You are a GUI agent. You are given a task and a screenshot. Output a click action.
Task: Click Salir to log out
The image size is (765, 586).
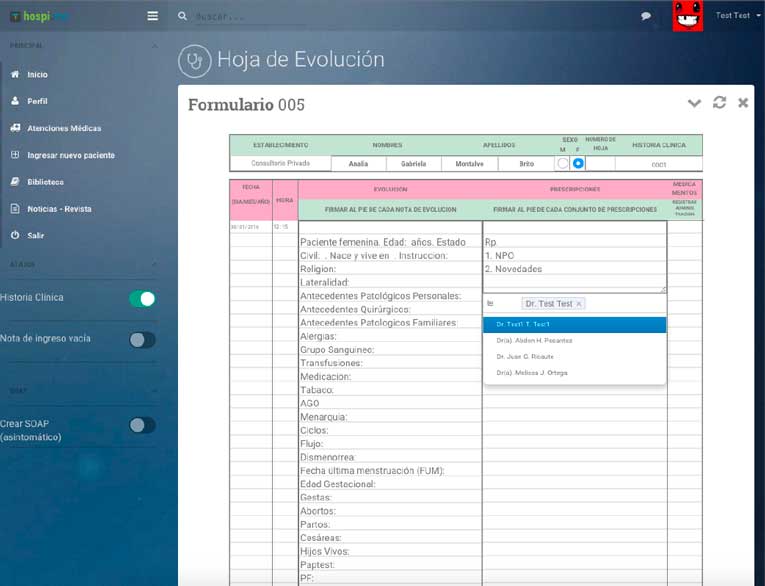[x=35, y=235]
